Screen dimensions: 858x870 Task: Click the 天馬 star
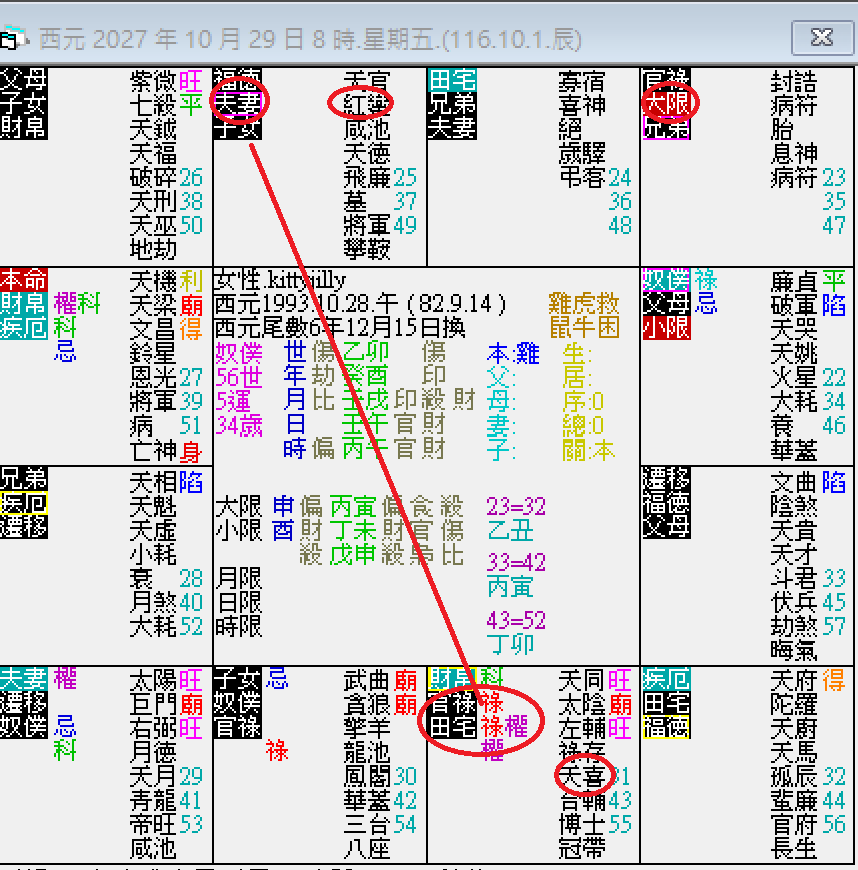tap(794, 753)
